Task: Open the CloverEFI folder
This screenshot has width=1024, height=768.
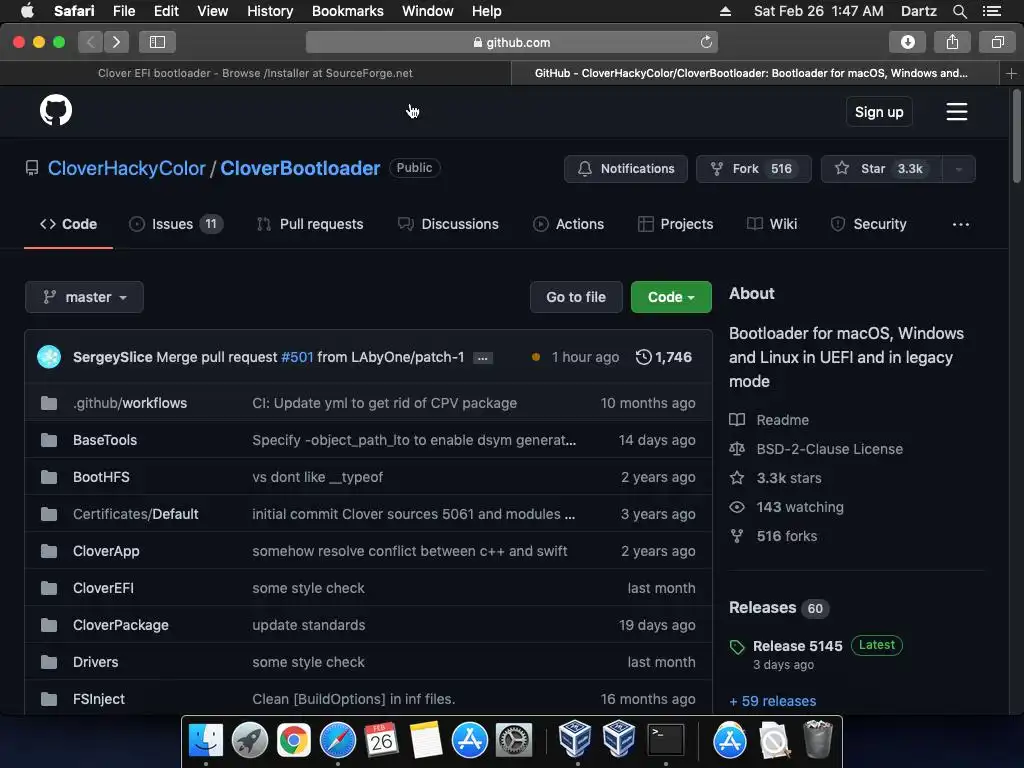Action: pos(103,588)
